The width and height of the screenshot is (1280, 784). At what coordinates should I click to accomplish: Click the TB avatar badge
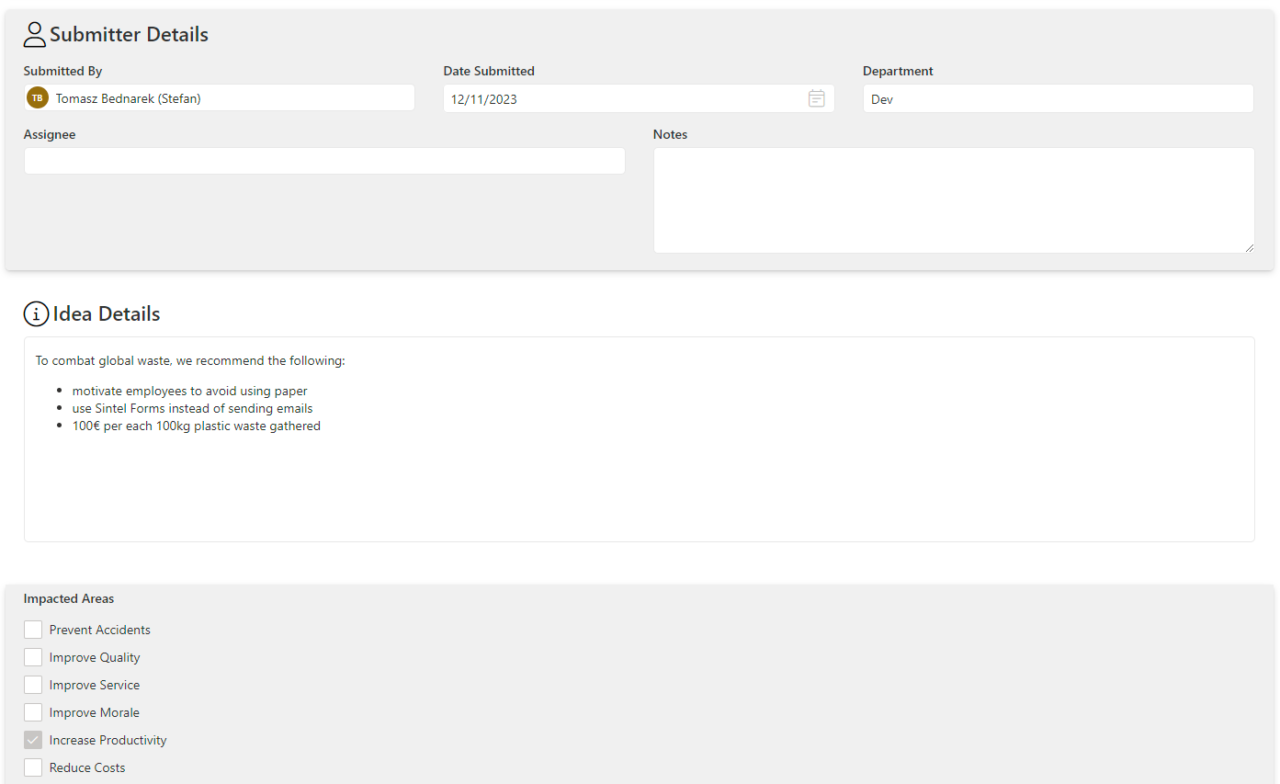coord(37,97)
